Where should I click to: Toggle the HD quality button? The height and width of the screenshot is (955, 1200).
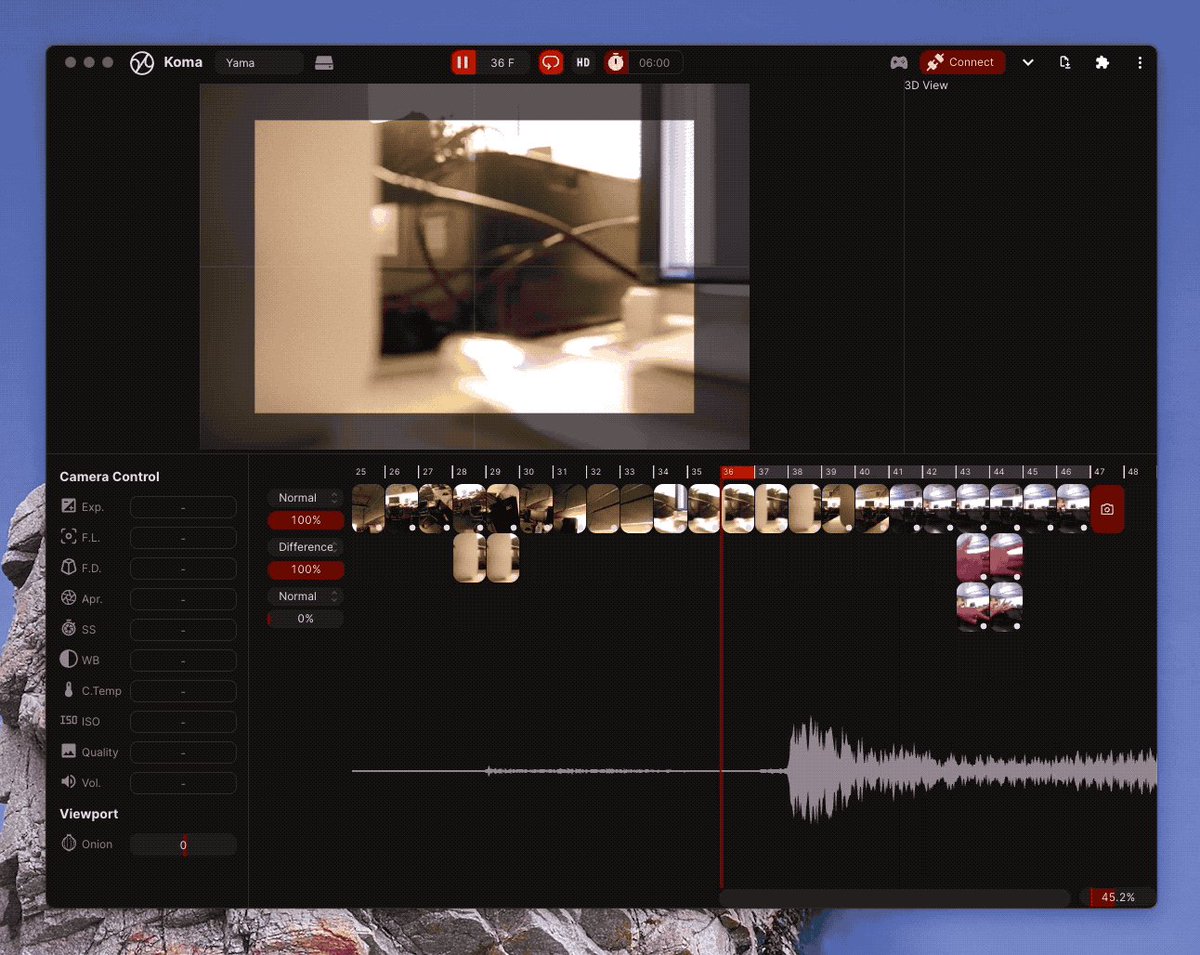tap(583, 63)
